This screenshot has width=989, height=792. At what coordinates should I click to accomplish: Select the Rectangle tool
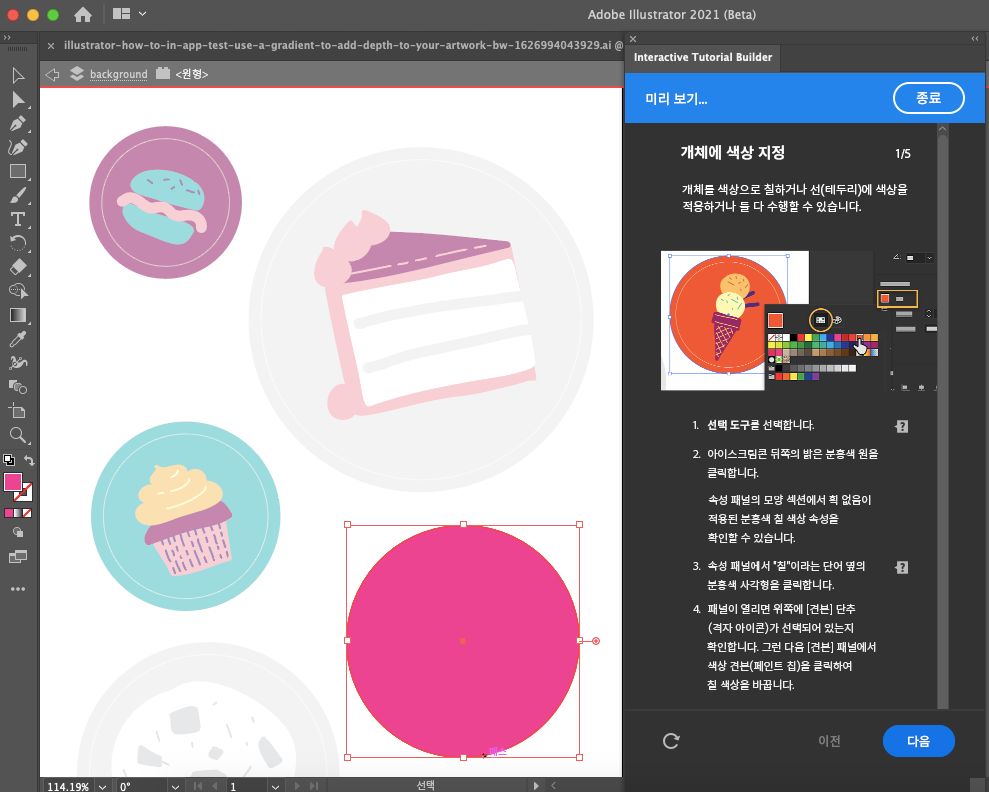pyautogui.click(x=18, y=172)
